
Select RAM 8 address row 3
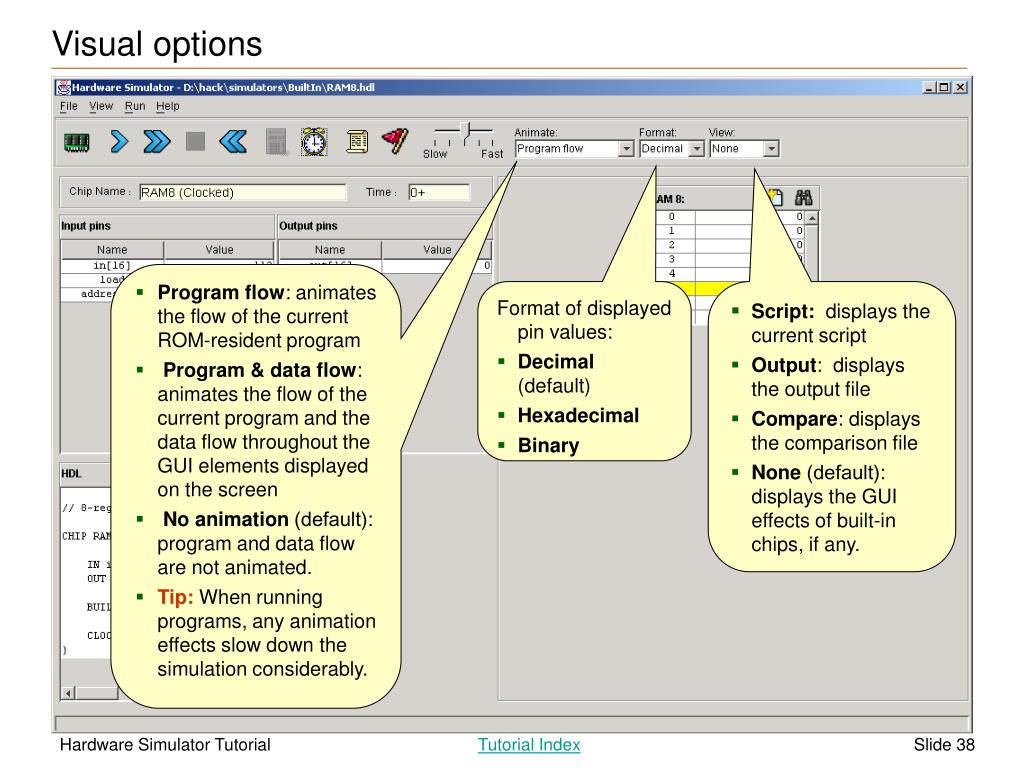730,260
